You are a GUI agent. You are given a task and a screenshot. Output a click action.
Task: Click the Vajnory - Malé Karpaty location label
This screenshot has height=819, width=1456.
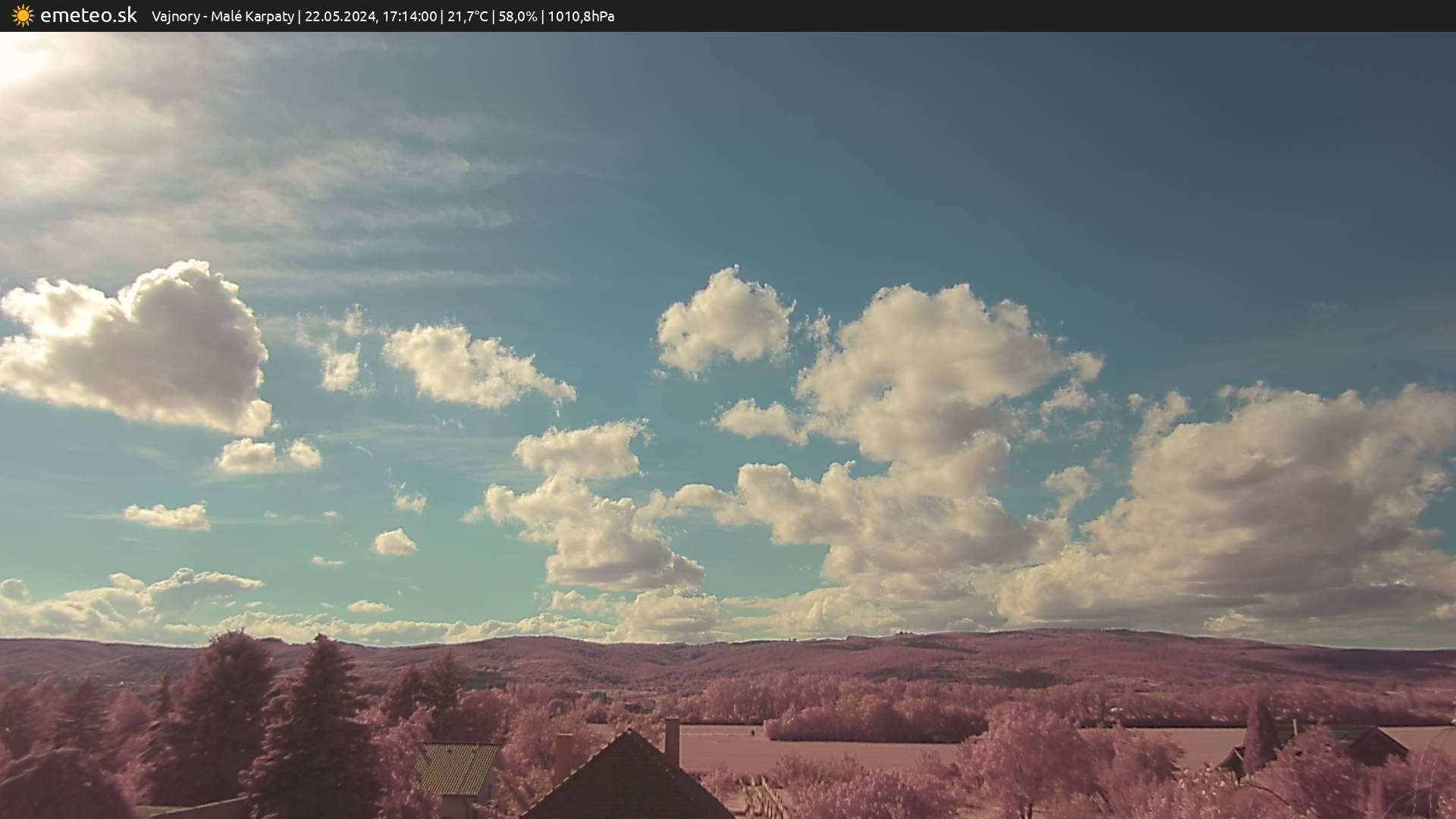click(222, 17)
